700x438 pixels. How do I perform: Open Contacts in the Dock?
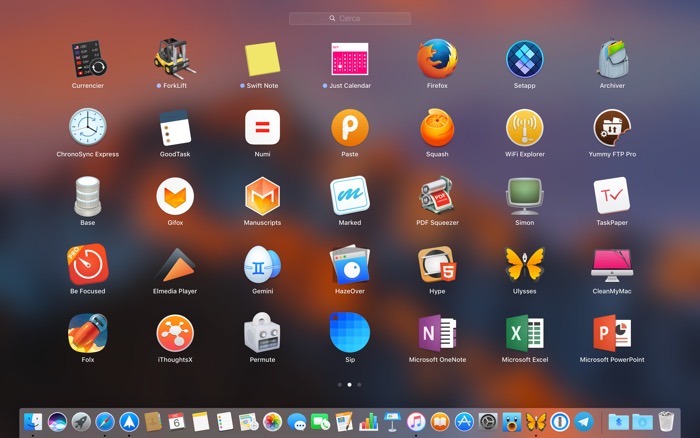153,421
